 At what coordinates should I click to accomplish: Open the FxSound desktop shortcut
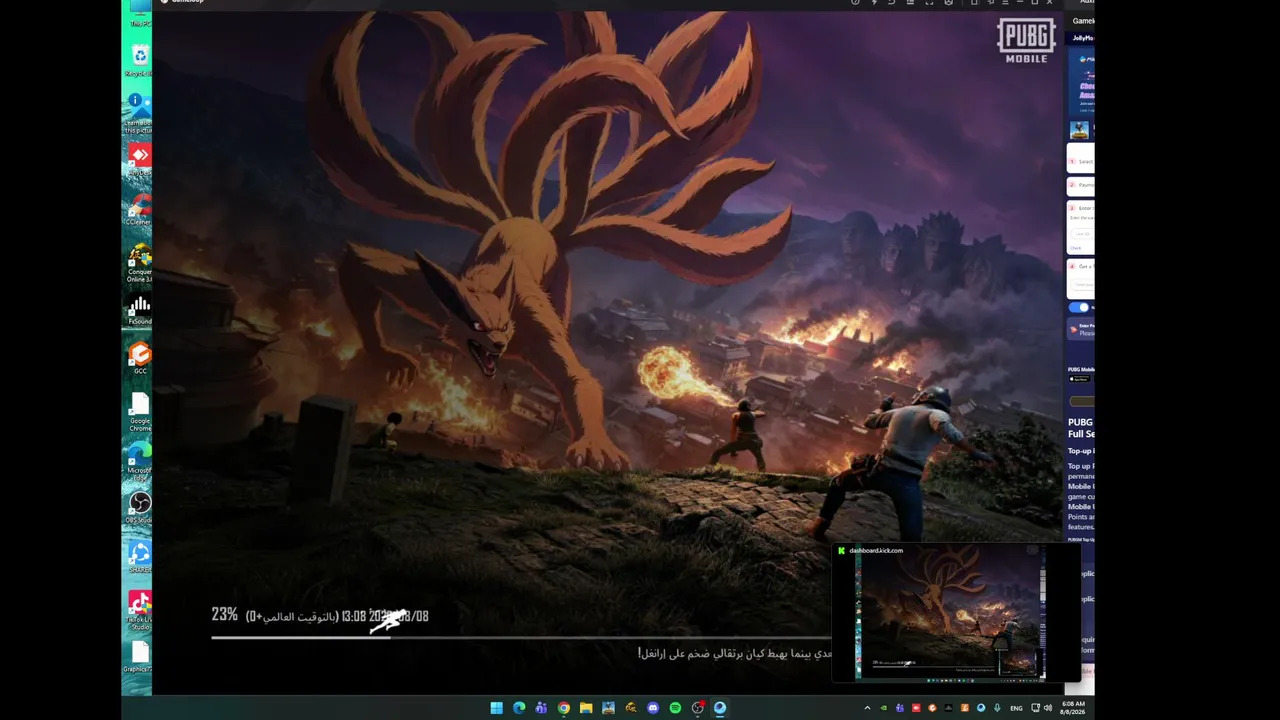coord(140,311)
